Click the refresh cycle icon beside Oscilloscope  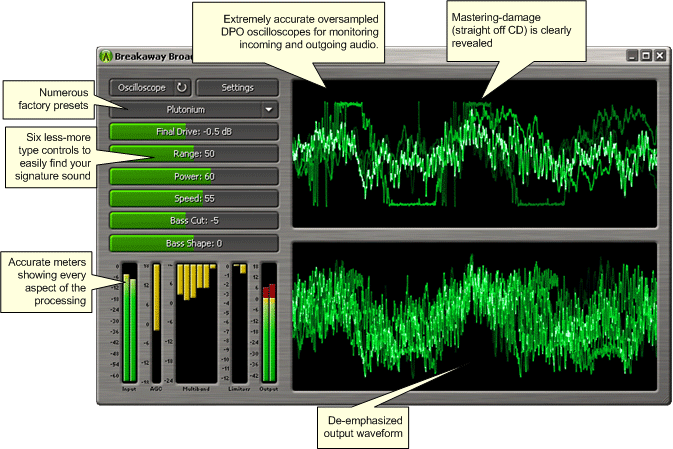pos(182,88)
